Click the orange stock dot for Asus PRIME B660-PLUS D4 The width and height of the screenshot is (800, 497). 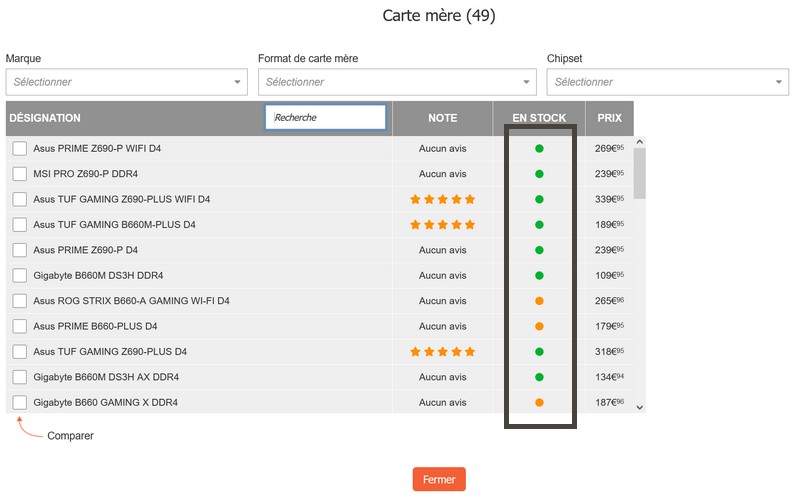[x=539, y=326]
